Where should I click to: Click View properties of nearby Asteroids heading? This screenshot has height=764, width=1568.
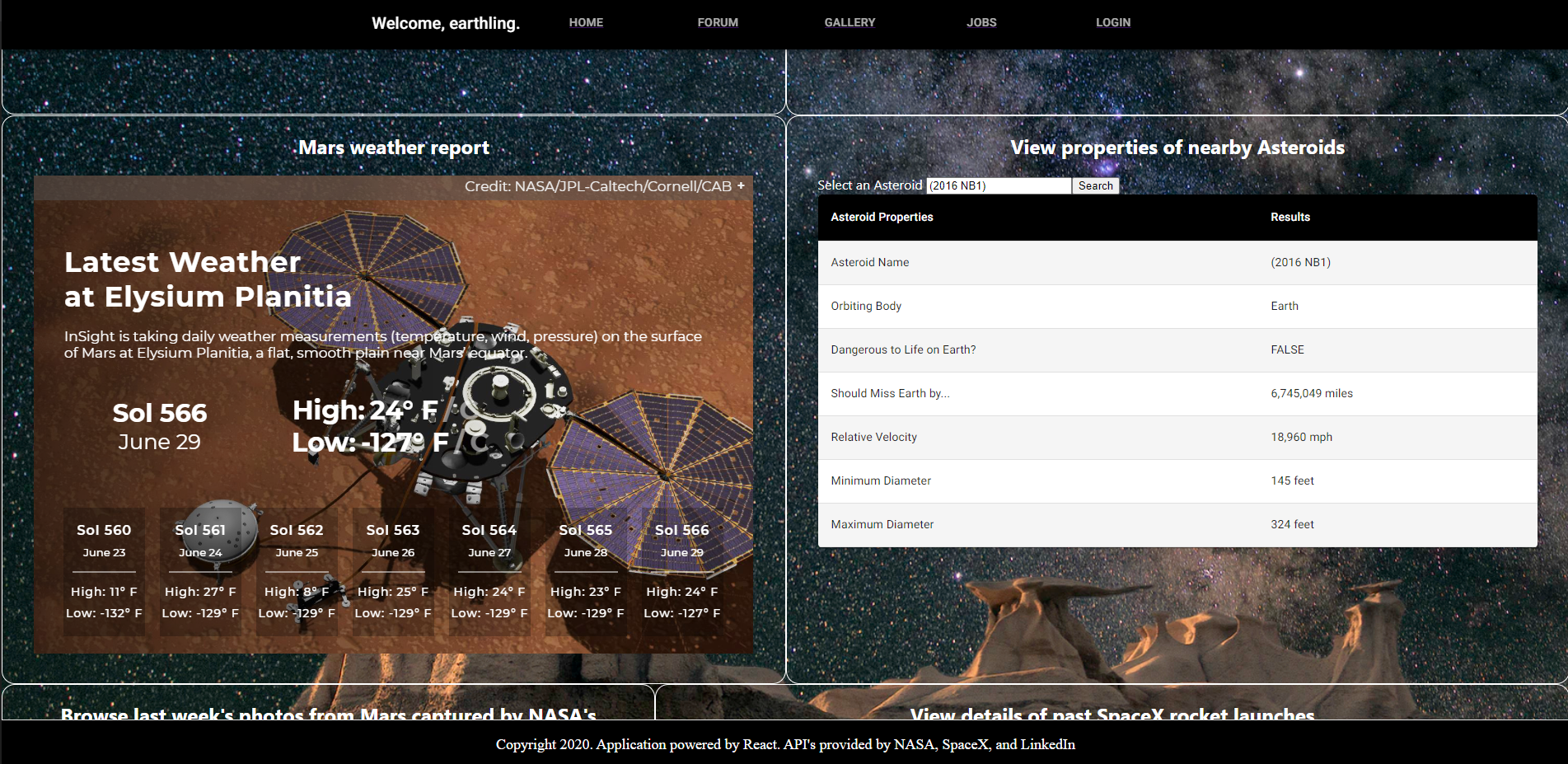1177,148
